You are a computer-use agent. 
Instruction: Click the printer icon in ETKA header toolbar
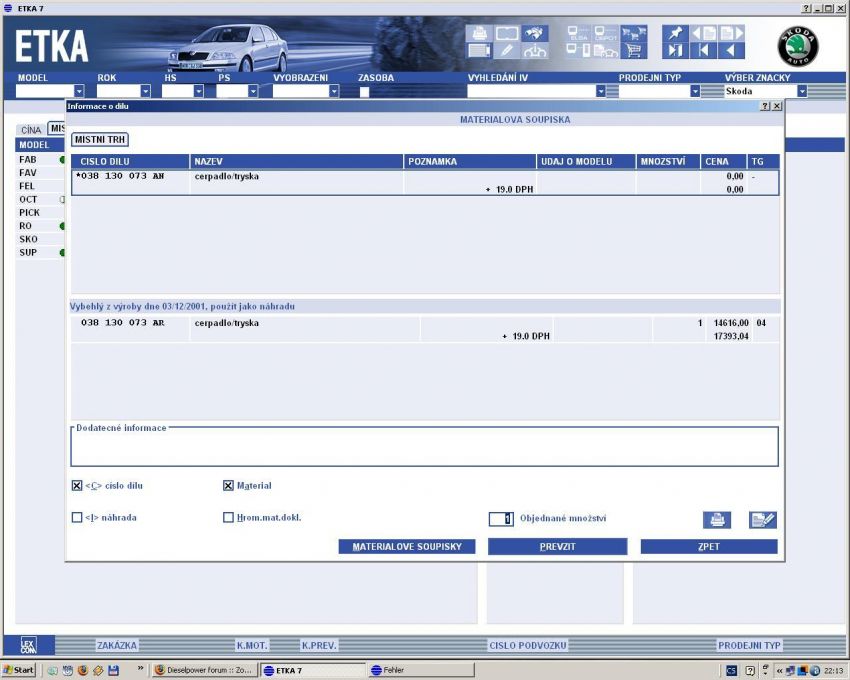coord(479,34)
